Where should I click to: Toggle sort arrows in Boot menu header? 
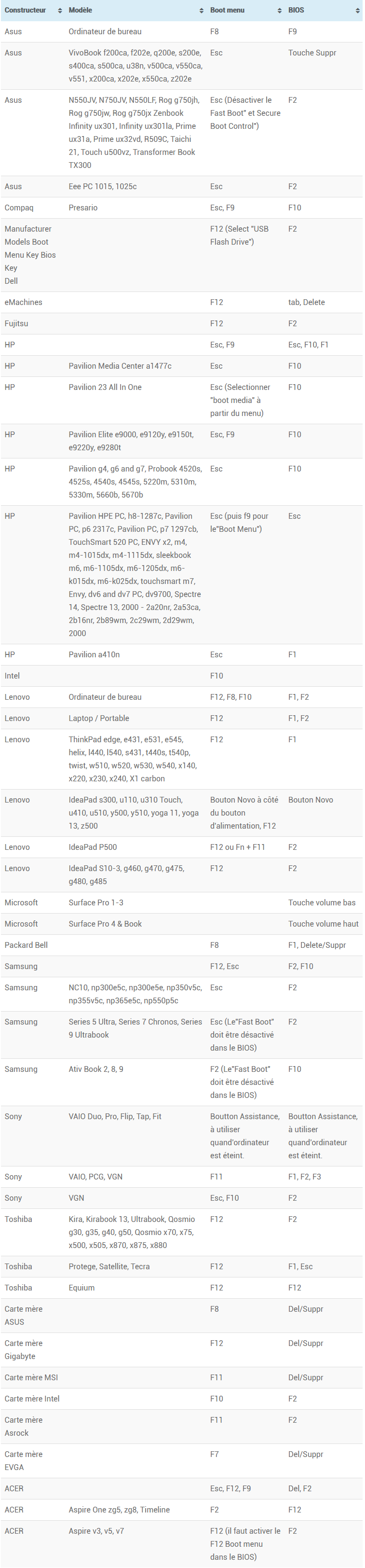tap(279, 10)
